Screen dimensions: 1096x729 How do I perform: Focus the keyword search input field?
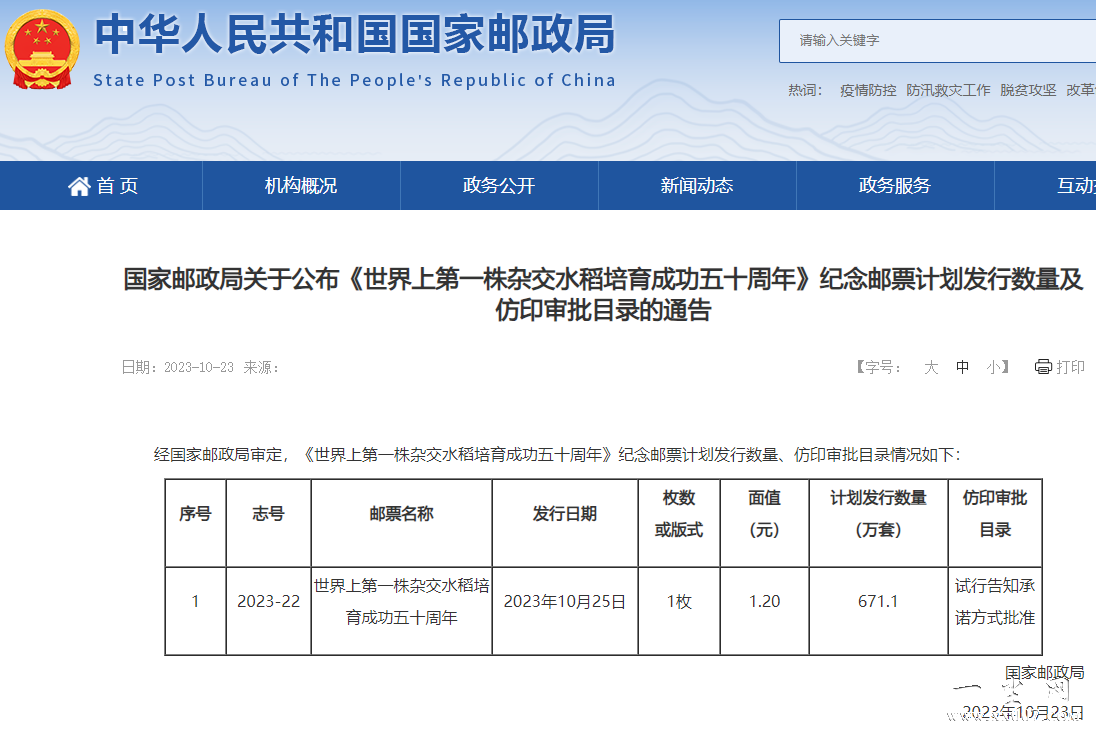click(937, 41)
